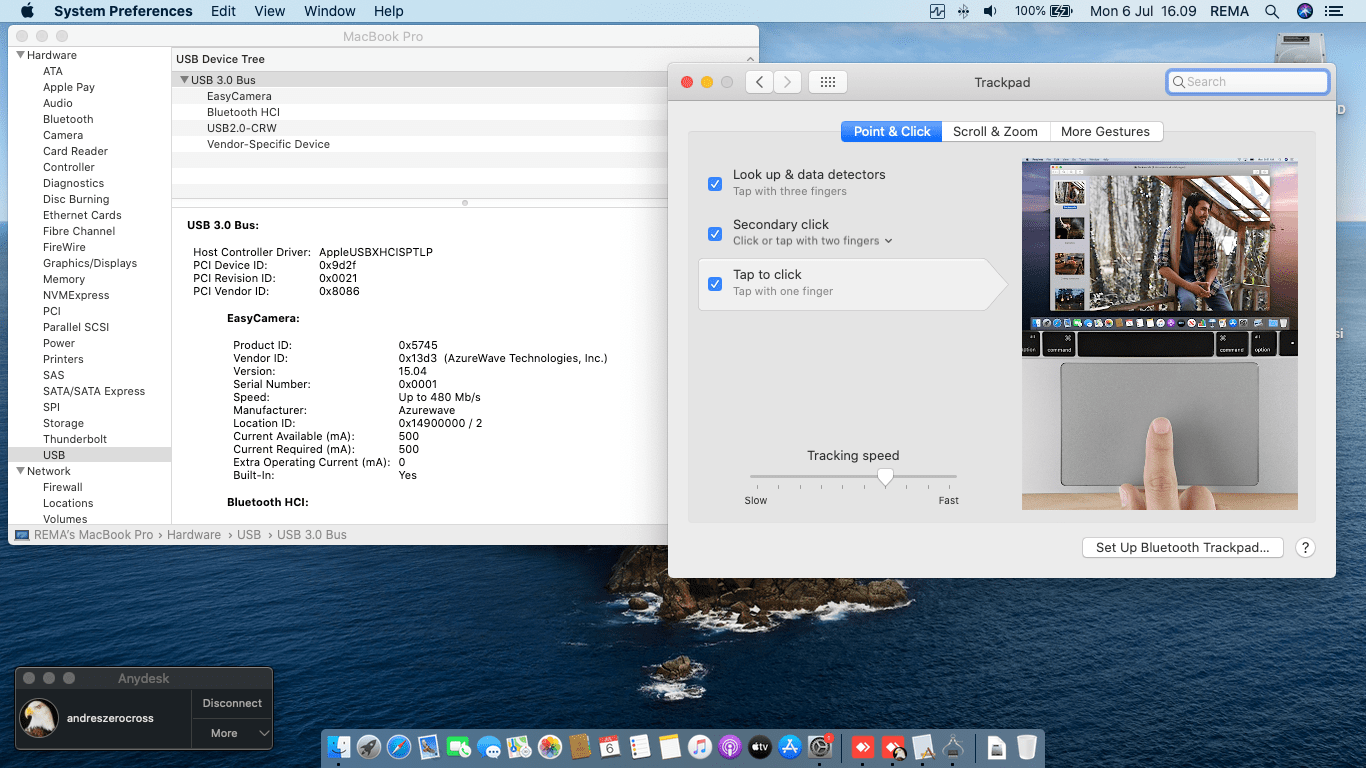Image resolution: width=1366 pixels, height=768 pixels.
Task: Click Disconnect in AnyDesk panel
Action: coord(232,703)
